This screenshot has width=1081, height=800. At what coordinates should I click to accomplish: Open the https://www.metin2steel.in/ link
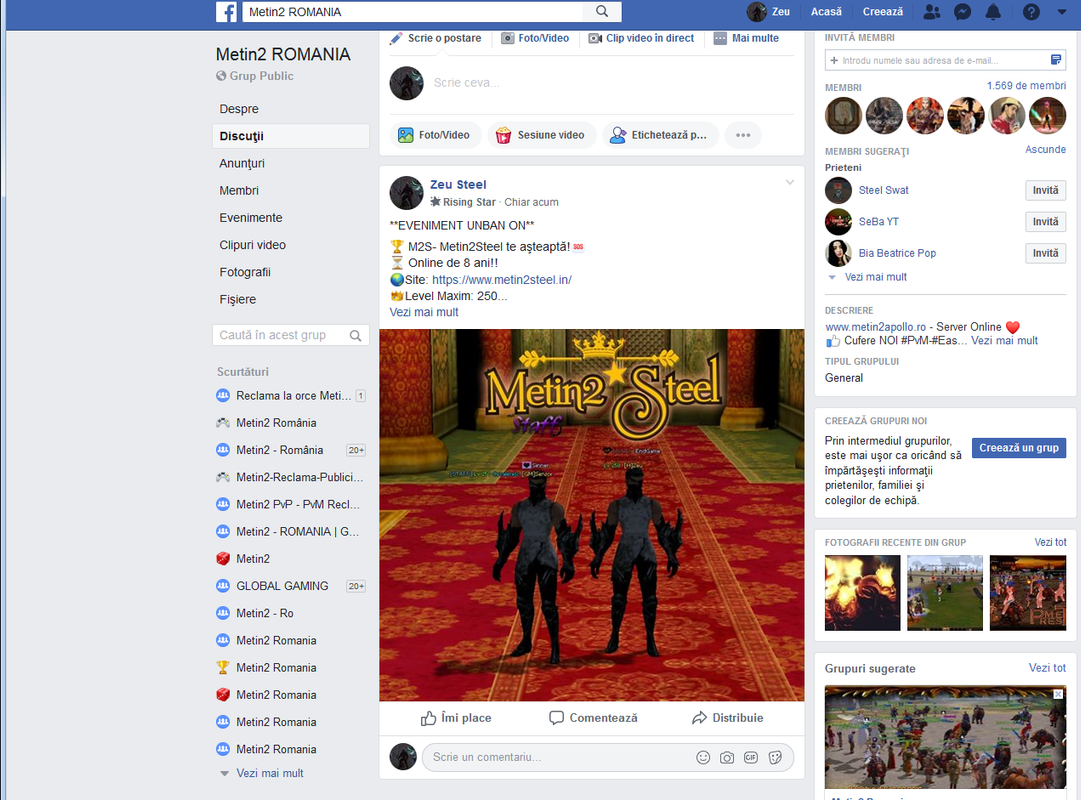coord(501,279)
